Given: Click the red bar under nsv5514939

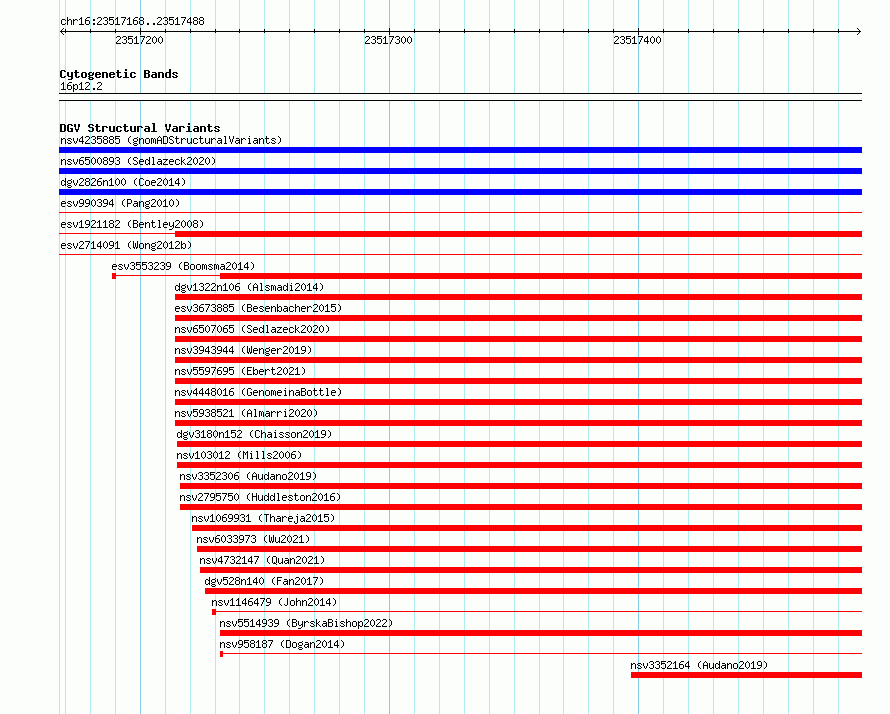Looking at the screenshot, I should (x=541, y=633).
